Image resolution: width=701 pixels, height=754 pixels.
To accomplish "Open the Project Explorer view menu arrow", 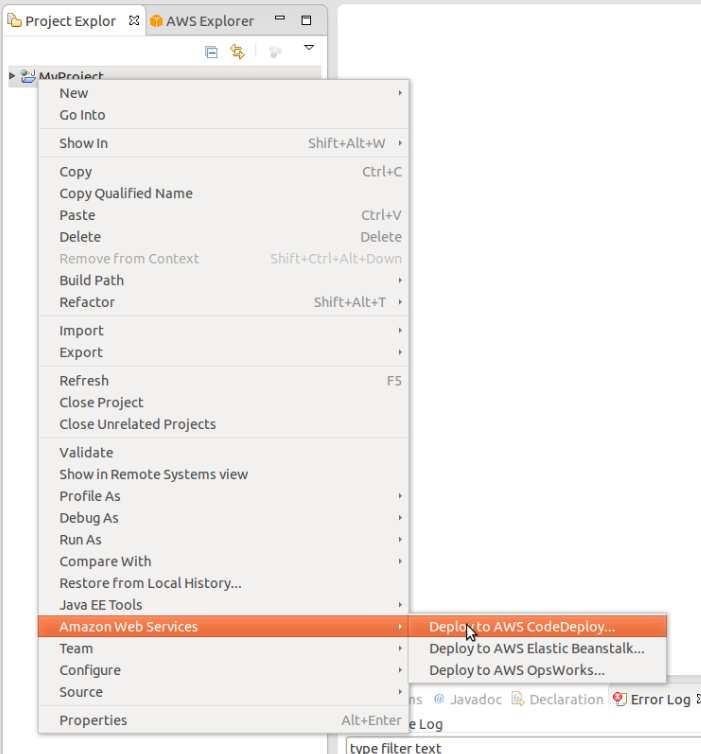I will coord(309,48).
